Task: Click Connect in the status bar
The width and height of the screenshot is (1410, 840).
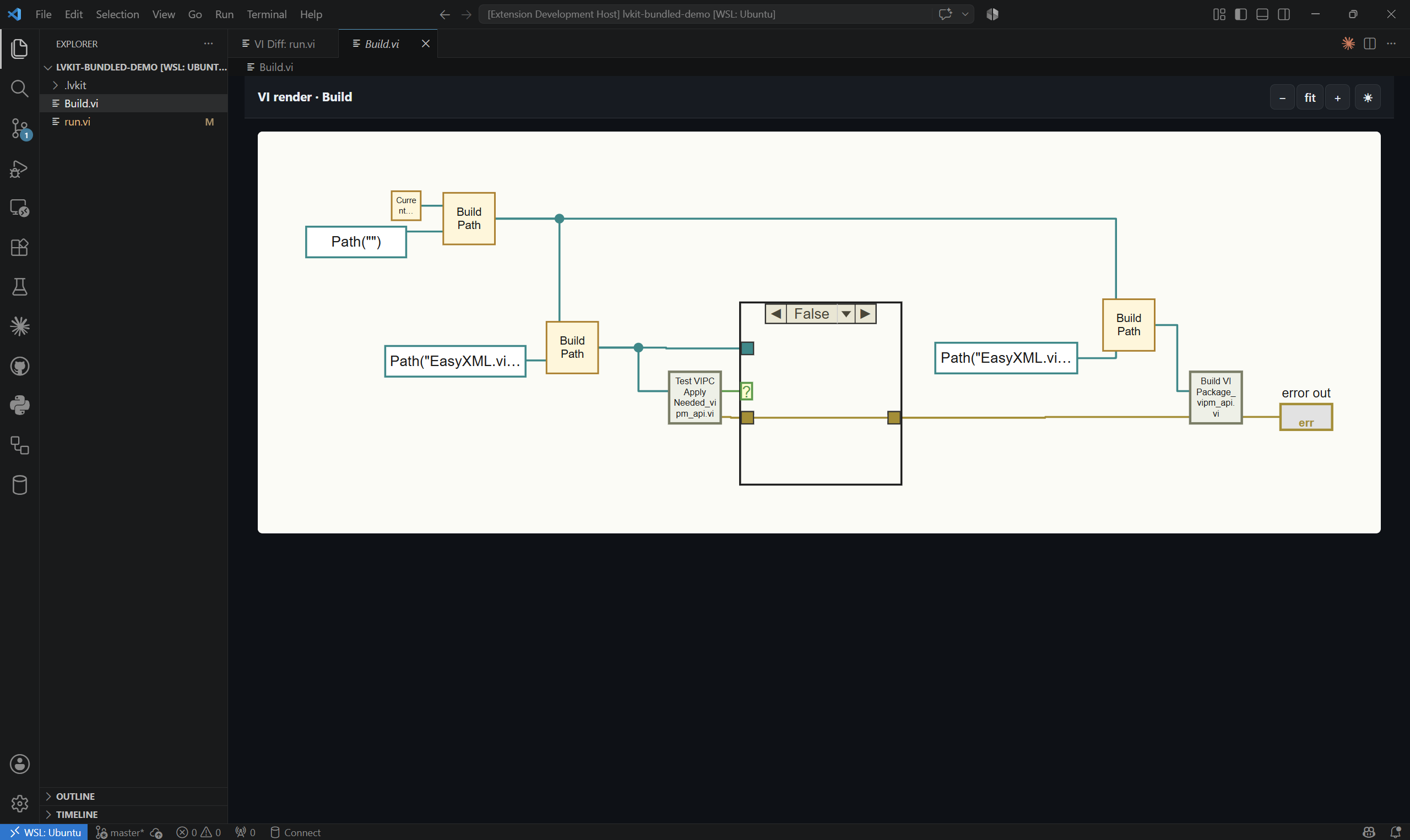Action: point(296,832)
